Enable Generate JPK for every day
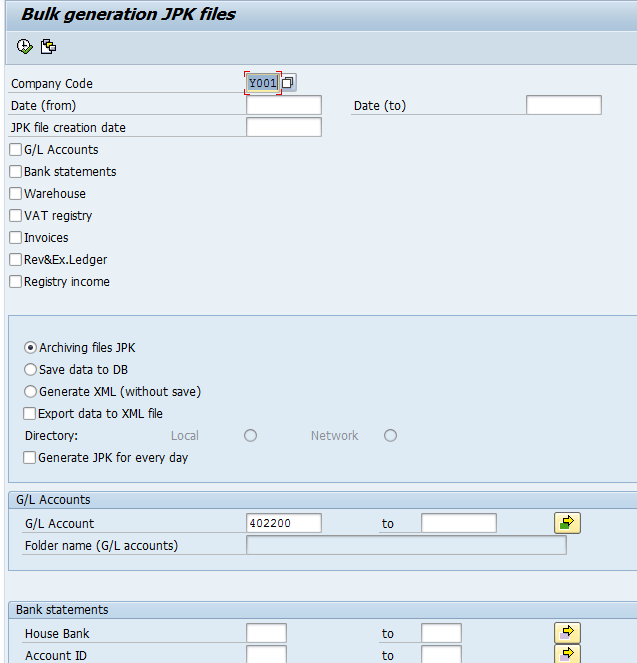 [30, 458]
